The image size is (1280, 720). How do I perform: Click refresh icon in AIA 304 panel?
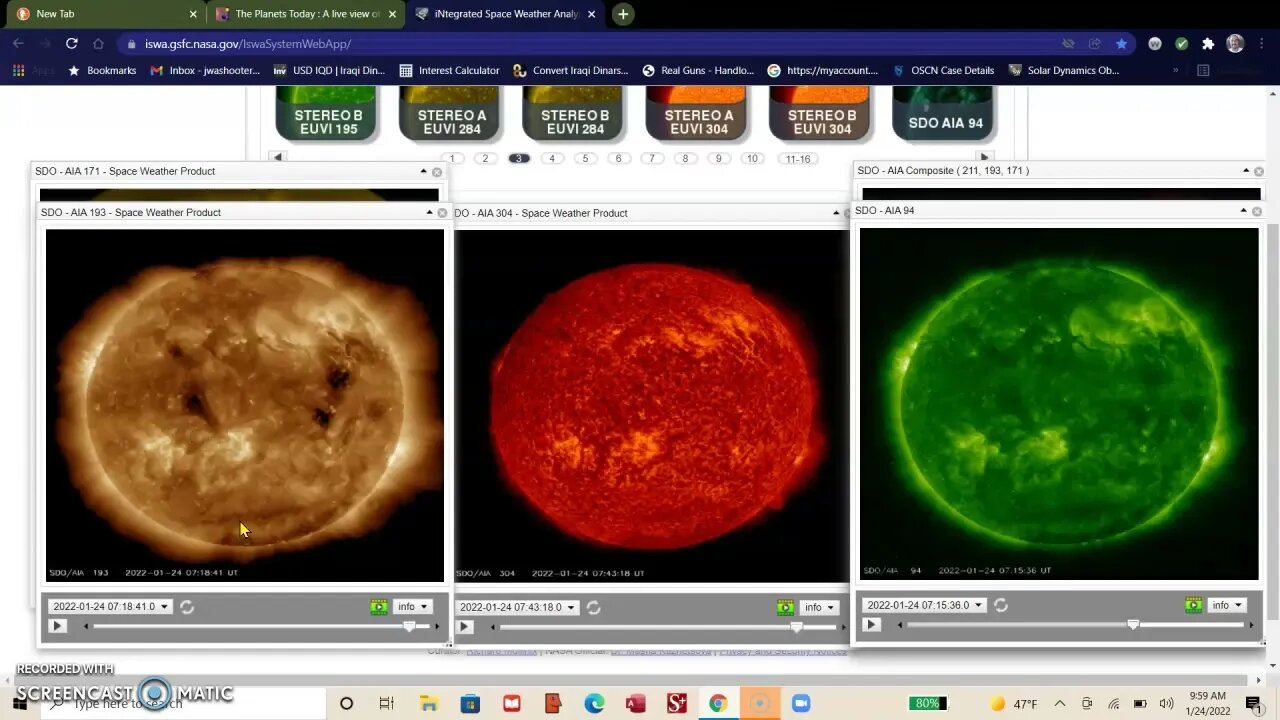coord(594,608)
